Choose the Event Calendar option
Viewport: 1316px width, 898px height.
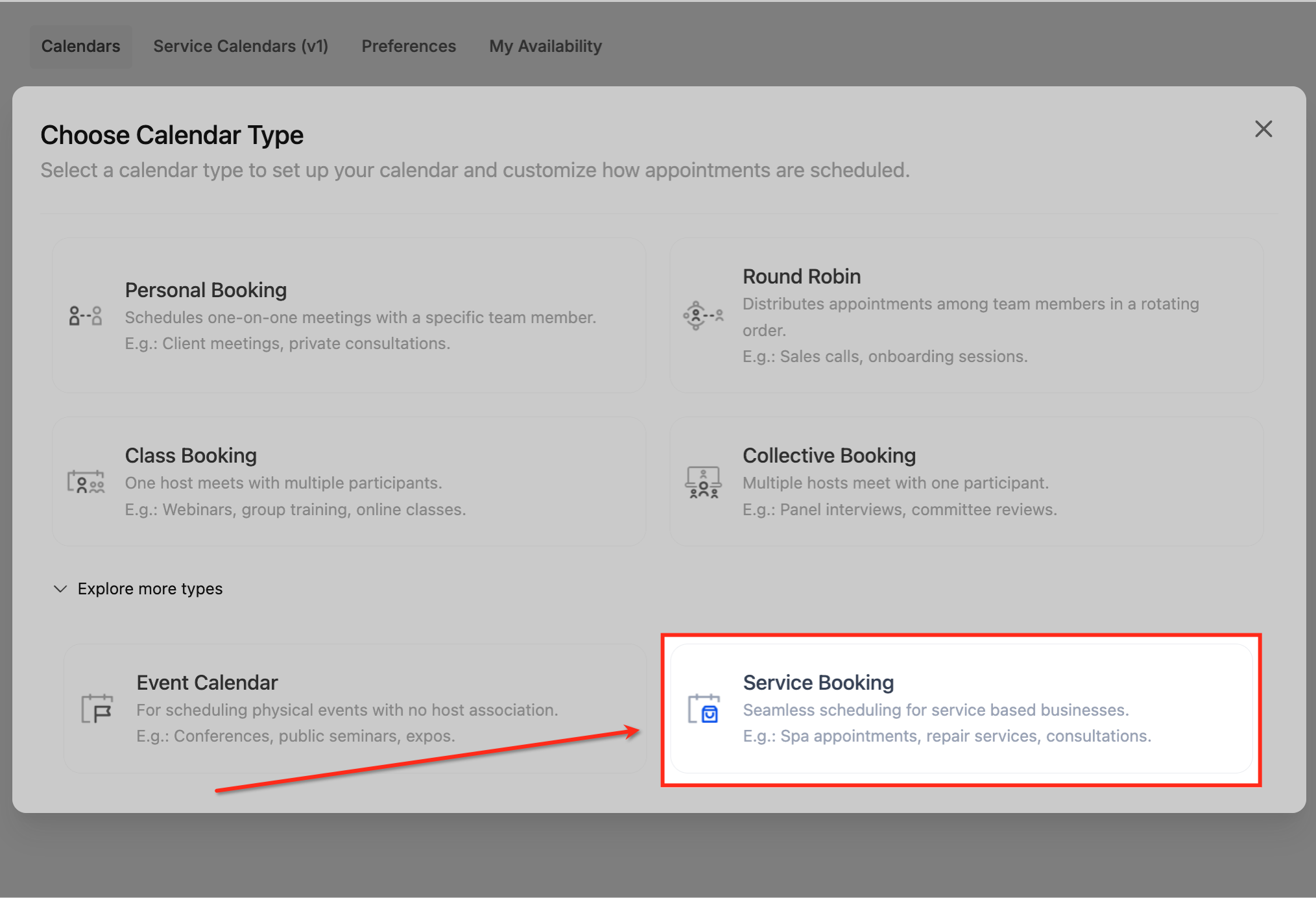tap(207, 683)
